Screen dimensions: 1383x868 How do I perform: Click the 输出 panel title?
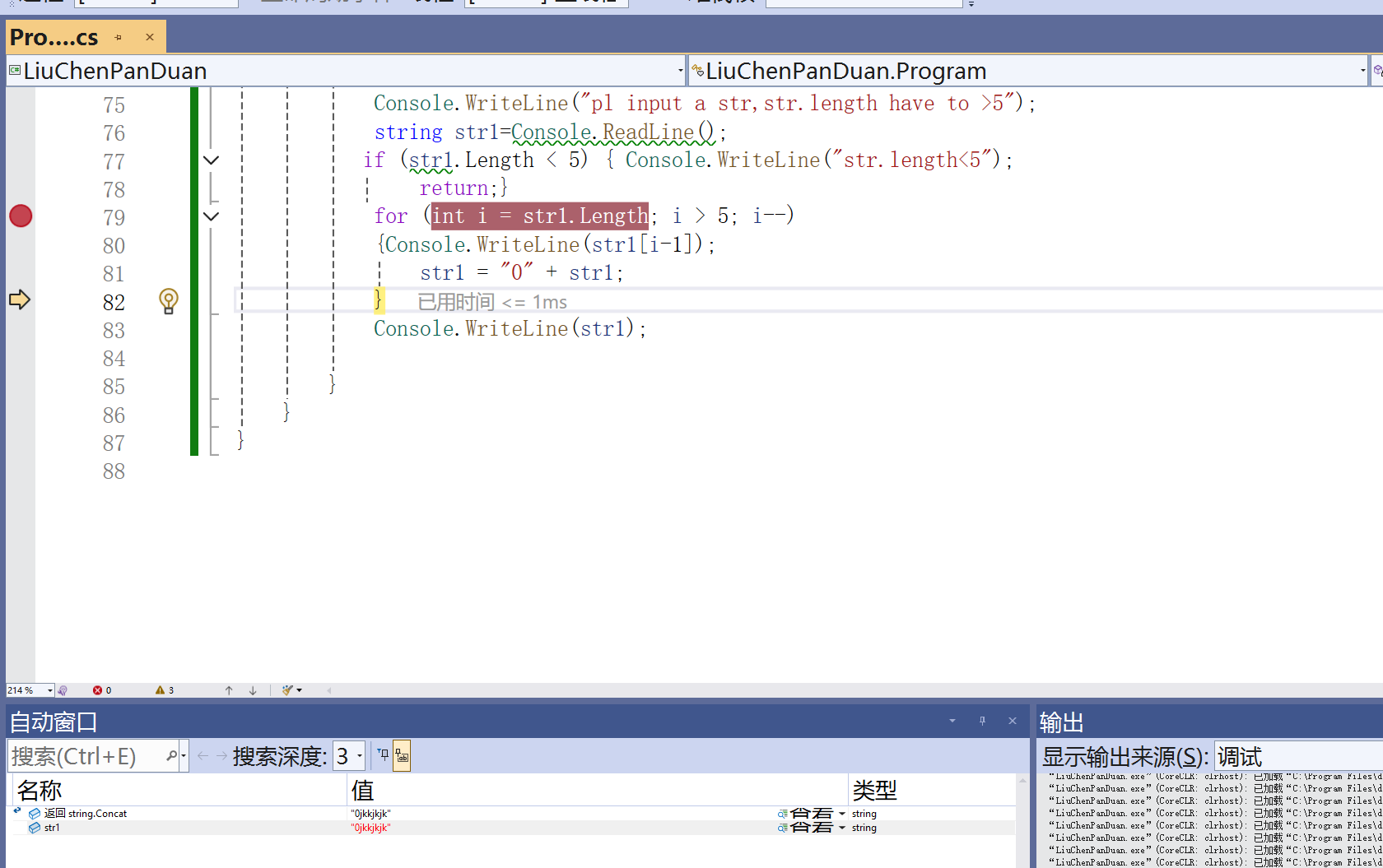tap(1061, 722)
